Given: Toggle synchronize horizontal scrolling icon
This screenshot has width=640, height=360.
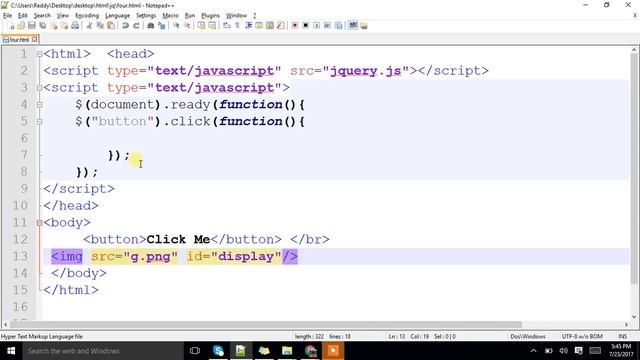Looking at the screenshot, I should click(x=212, y=26).
